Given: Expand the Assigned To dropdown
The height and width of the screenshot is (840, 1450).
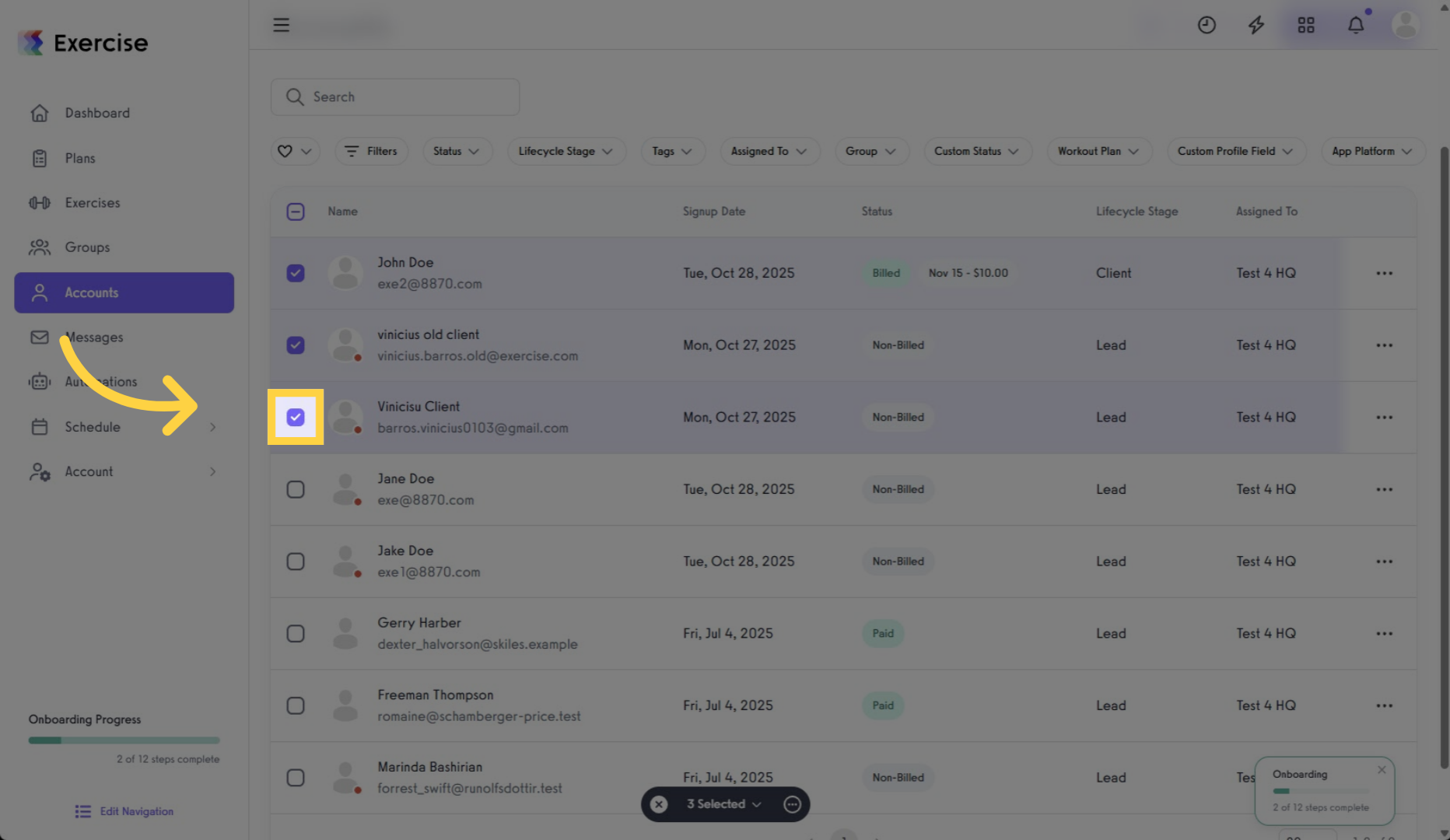Looking at the screenshot, I should tap(769, 151).
